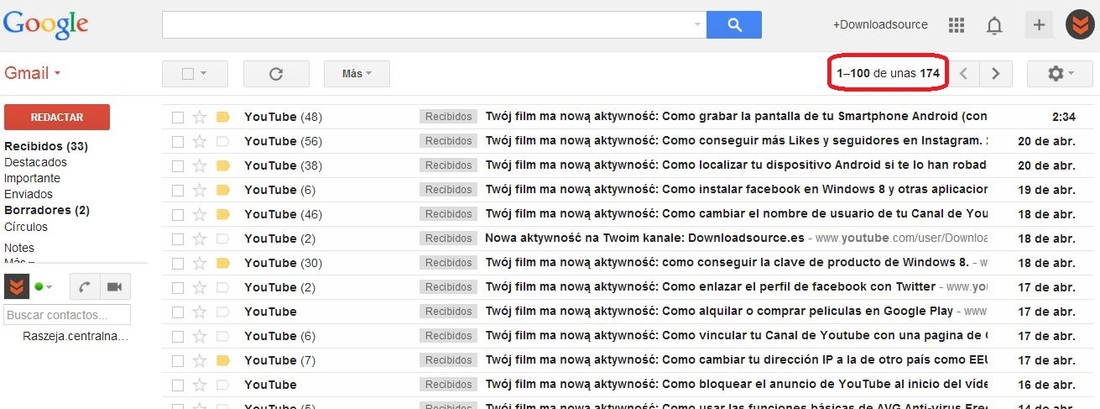Image resolution: width=1100 pixels, height=409 pixels.
Task: Click the Buscar contactos input field
Action: tap(67, 314)
